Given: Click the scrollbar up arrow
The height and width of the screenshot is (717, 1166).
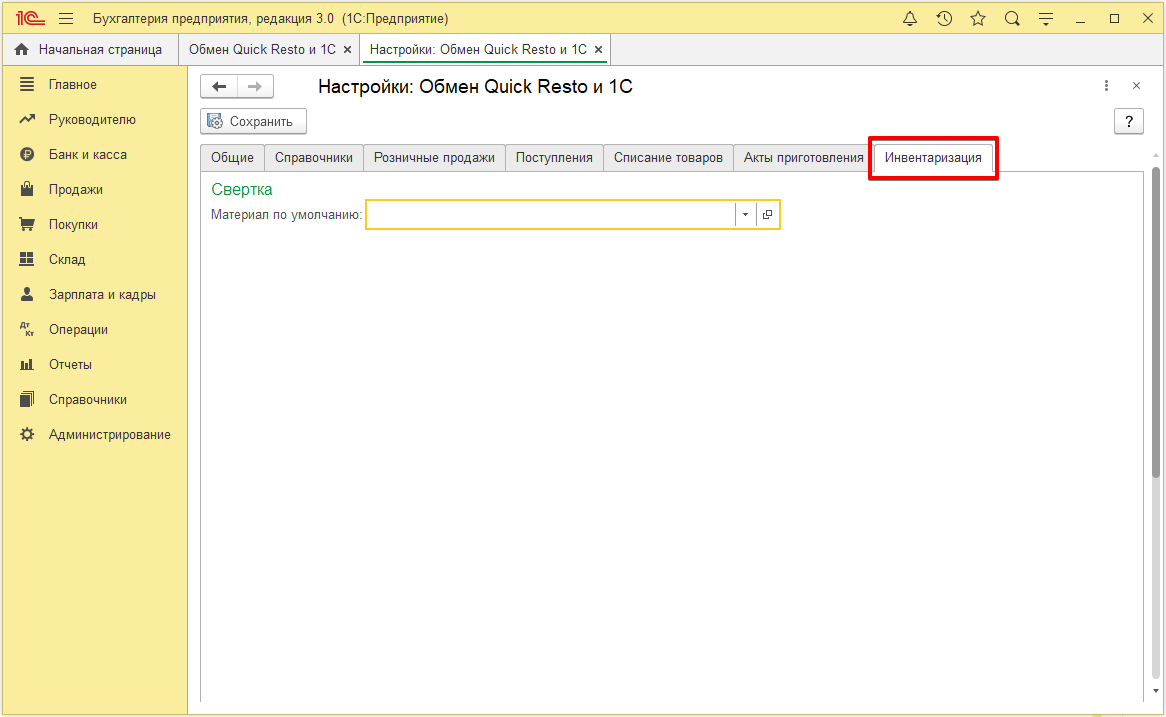Looking at the screenshot, I should [x=1156, y=155].
